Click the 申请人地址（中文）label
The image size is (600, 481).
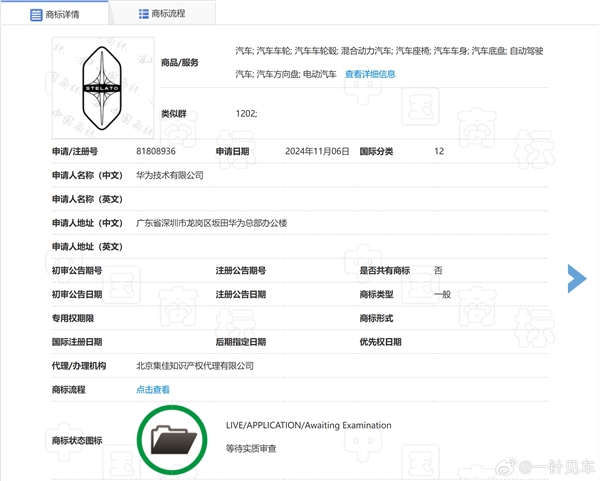[87, 223]
